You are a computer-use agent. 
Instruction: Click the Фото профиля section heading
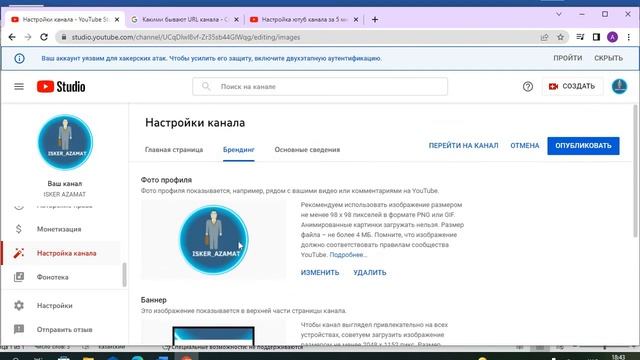click(x=166, y=180)
